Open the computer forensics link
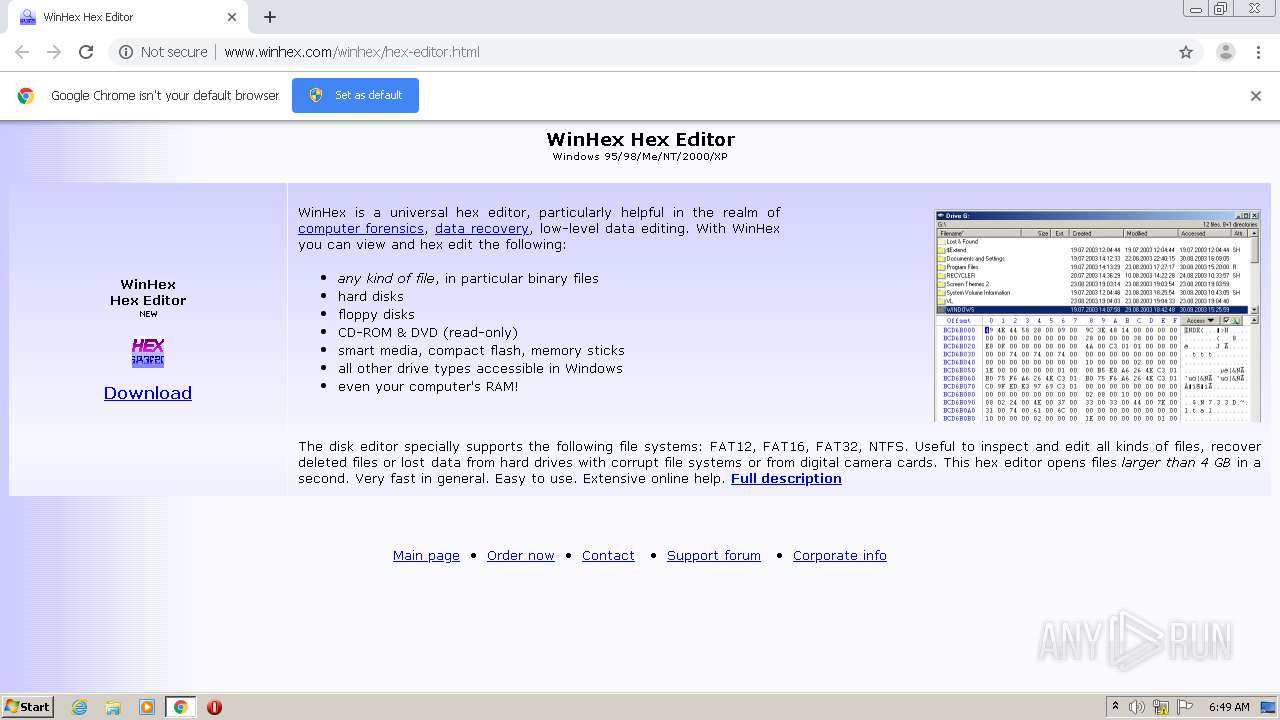This screenshot has height=720, width=1280. click(361, 228)
